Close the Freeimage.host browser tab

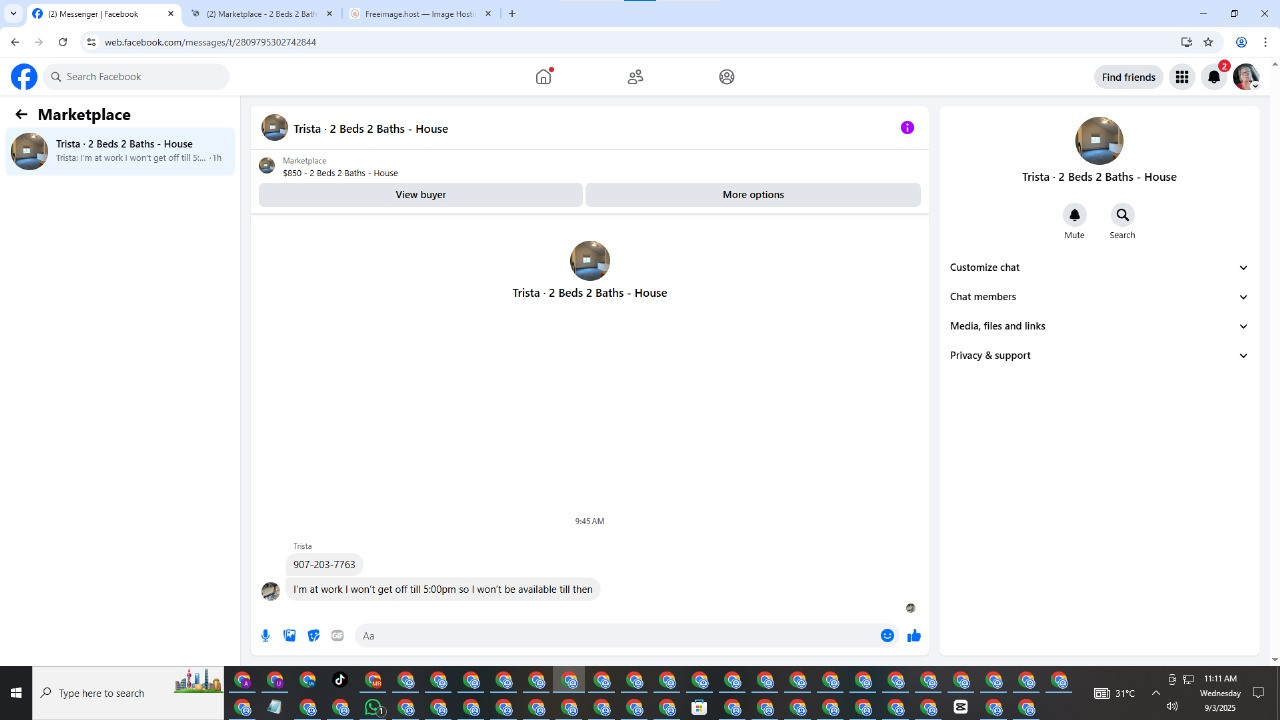(x=488, y=14)
